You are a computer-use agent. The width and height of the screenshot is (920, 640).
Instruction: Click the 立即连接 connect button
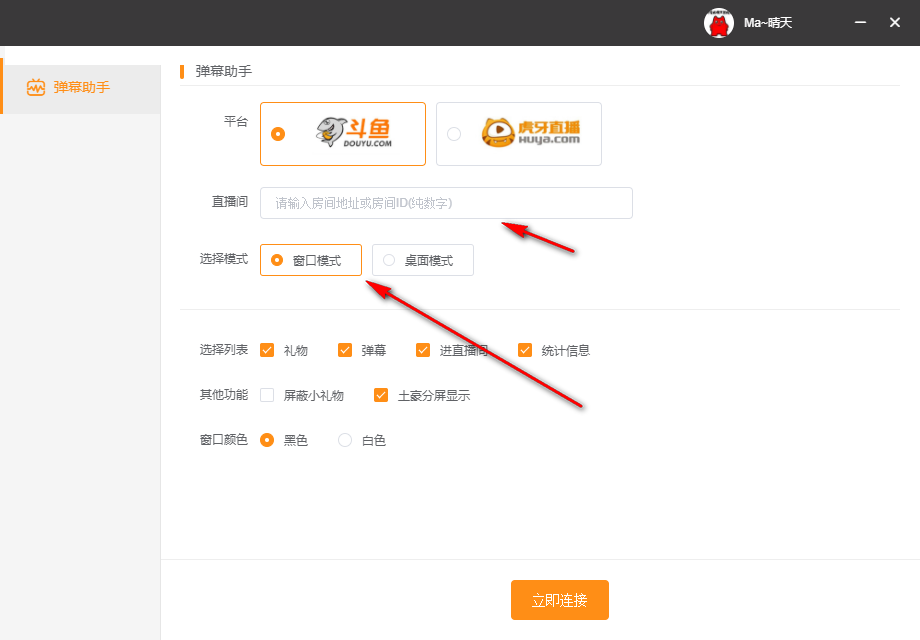pyautogui.click(x=559, y=600)
